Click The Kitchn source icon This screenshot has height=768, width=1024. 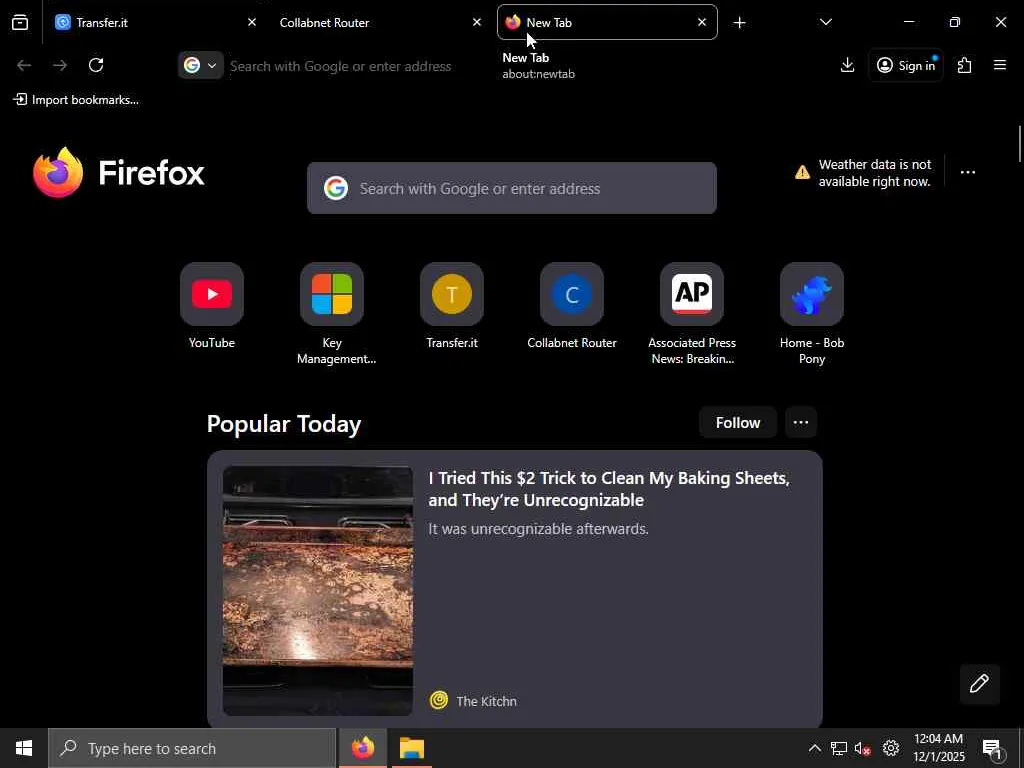pyautogui.click(x=439, y=701)
